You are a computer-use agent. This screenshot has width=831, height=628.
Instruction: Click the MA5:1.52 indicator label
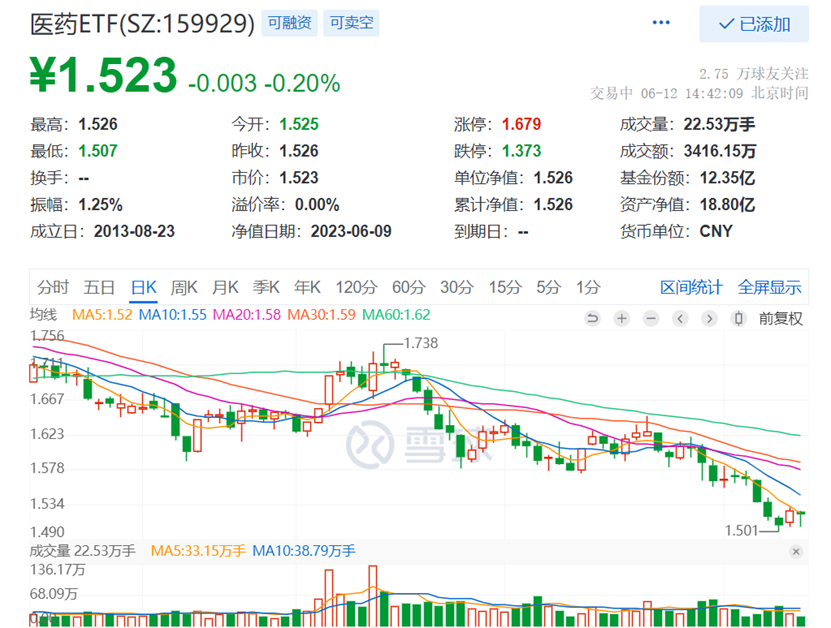pos(102,315)
